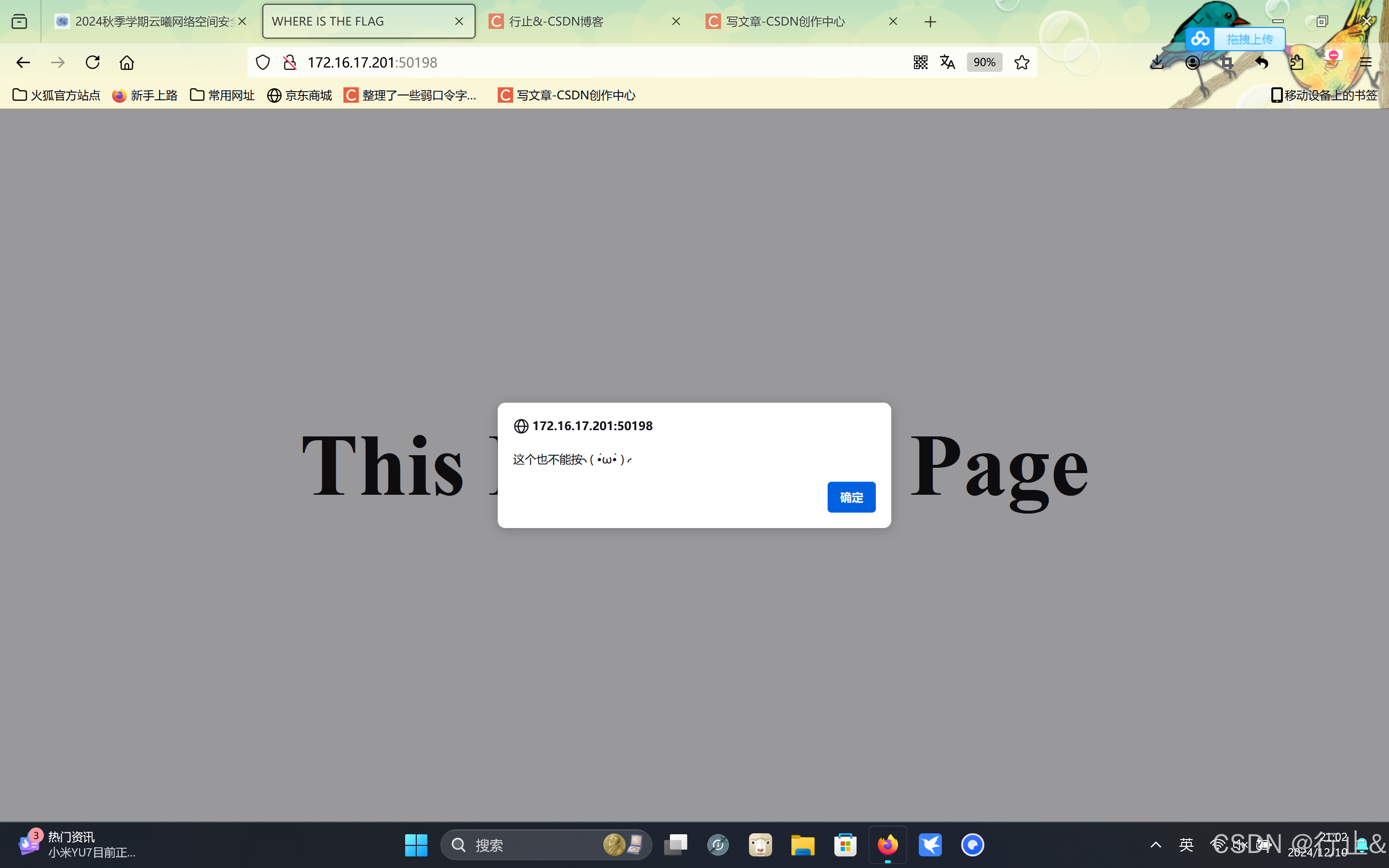This screenshot has height=868, width=1389.
Task: Click the translate page icon
Action: (x=948, y=62)
